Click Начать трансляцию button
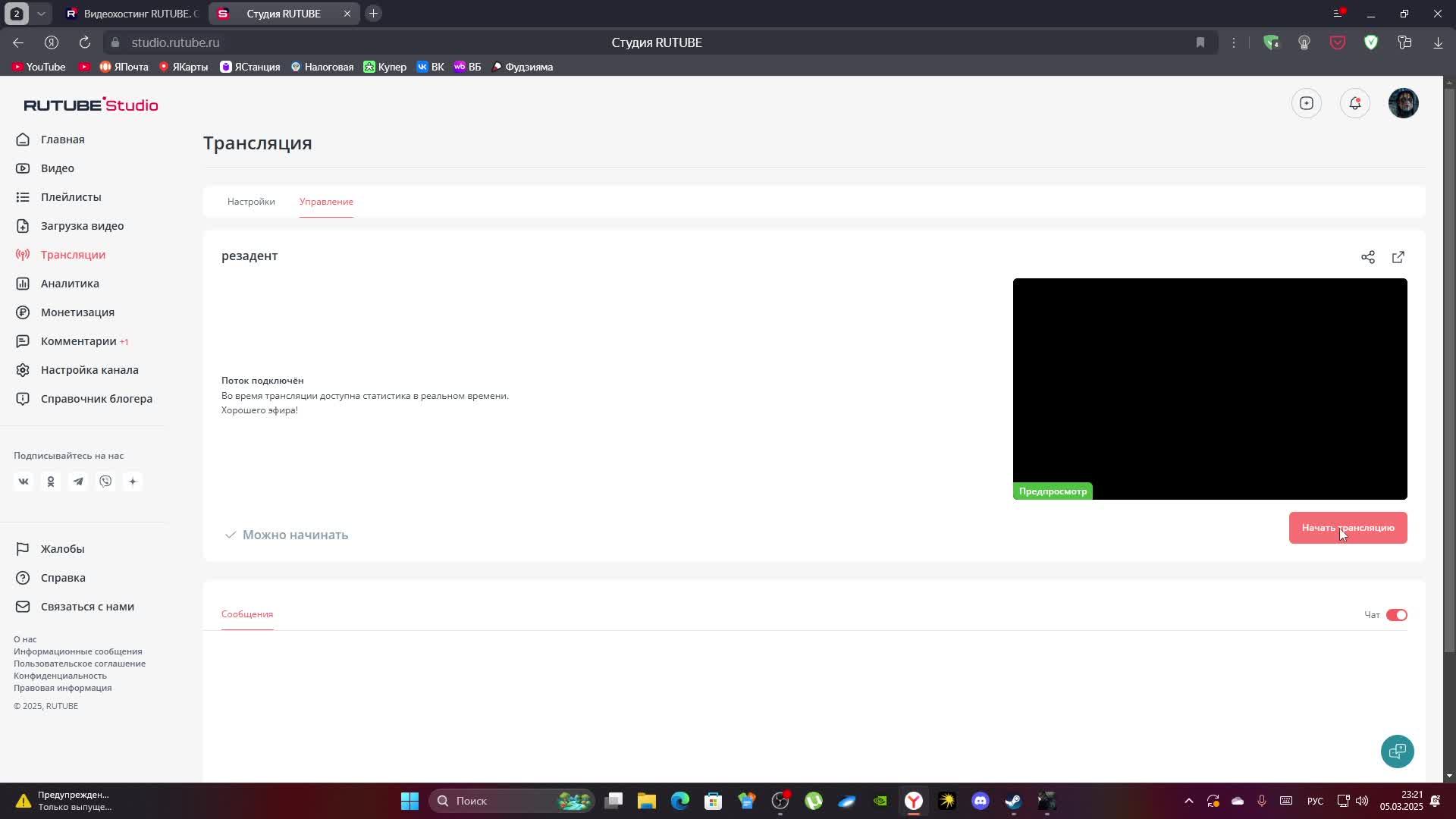 1348,528
